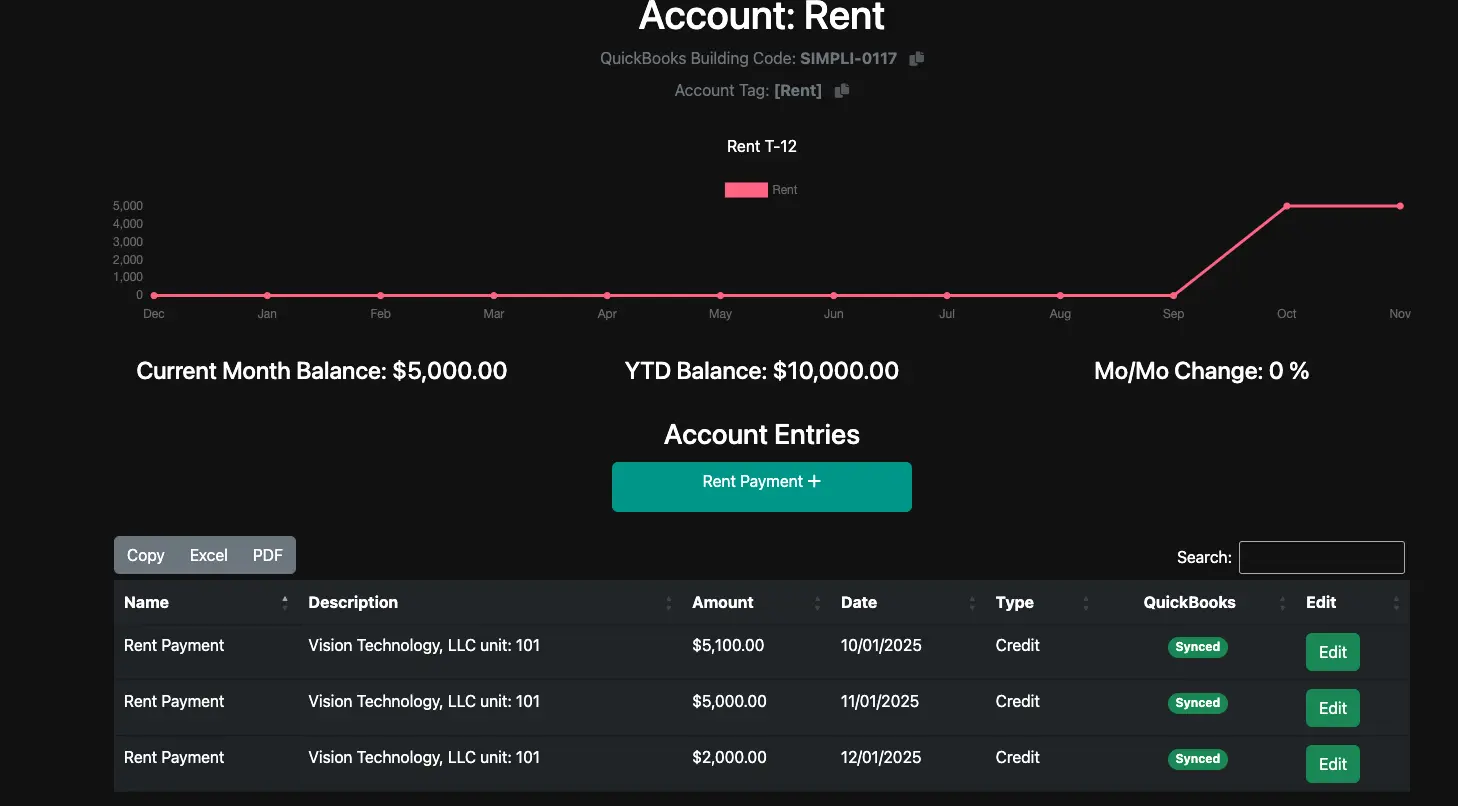Click the Search input field
Image resolution: width=1458 pixels, height=806 pixels.
1321,557
